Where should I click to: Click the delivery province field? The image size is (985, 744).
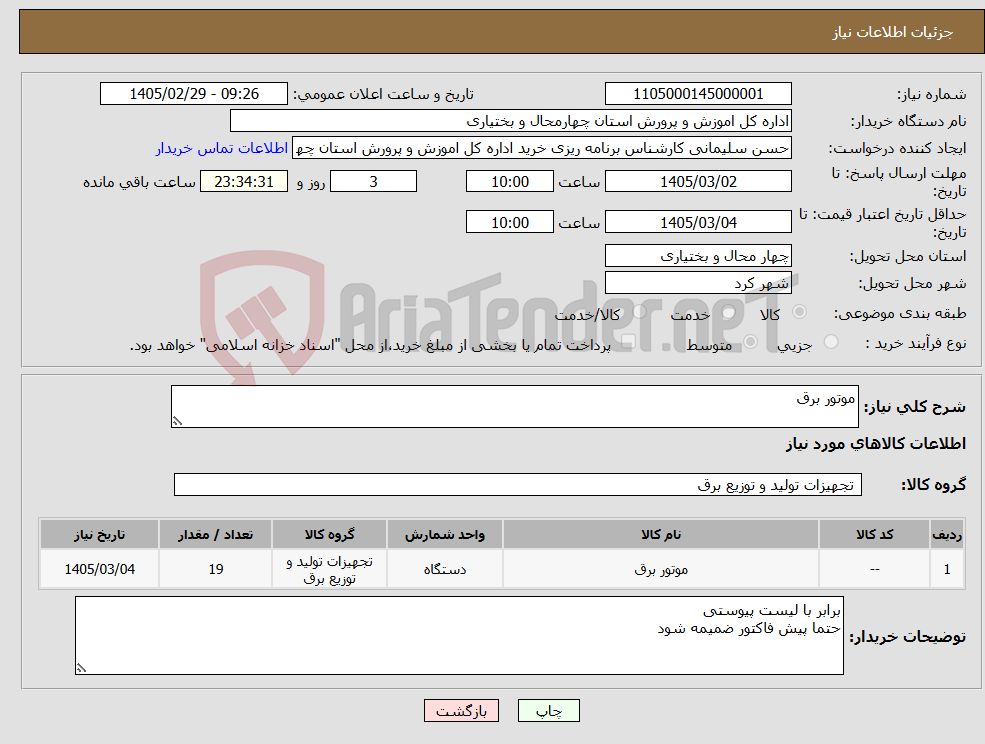click(698, 256)
